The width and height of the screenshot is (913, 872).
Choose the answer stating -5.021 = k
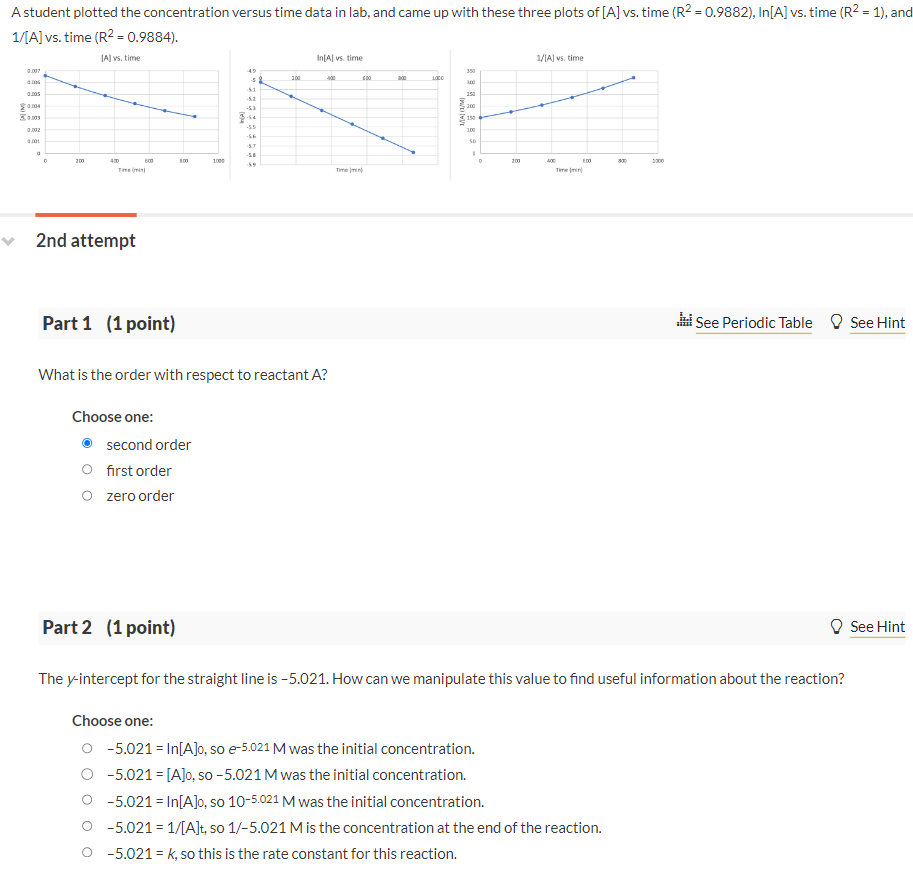pos(87,853)
